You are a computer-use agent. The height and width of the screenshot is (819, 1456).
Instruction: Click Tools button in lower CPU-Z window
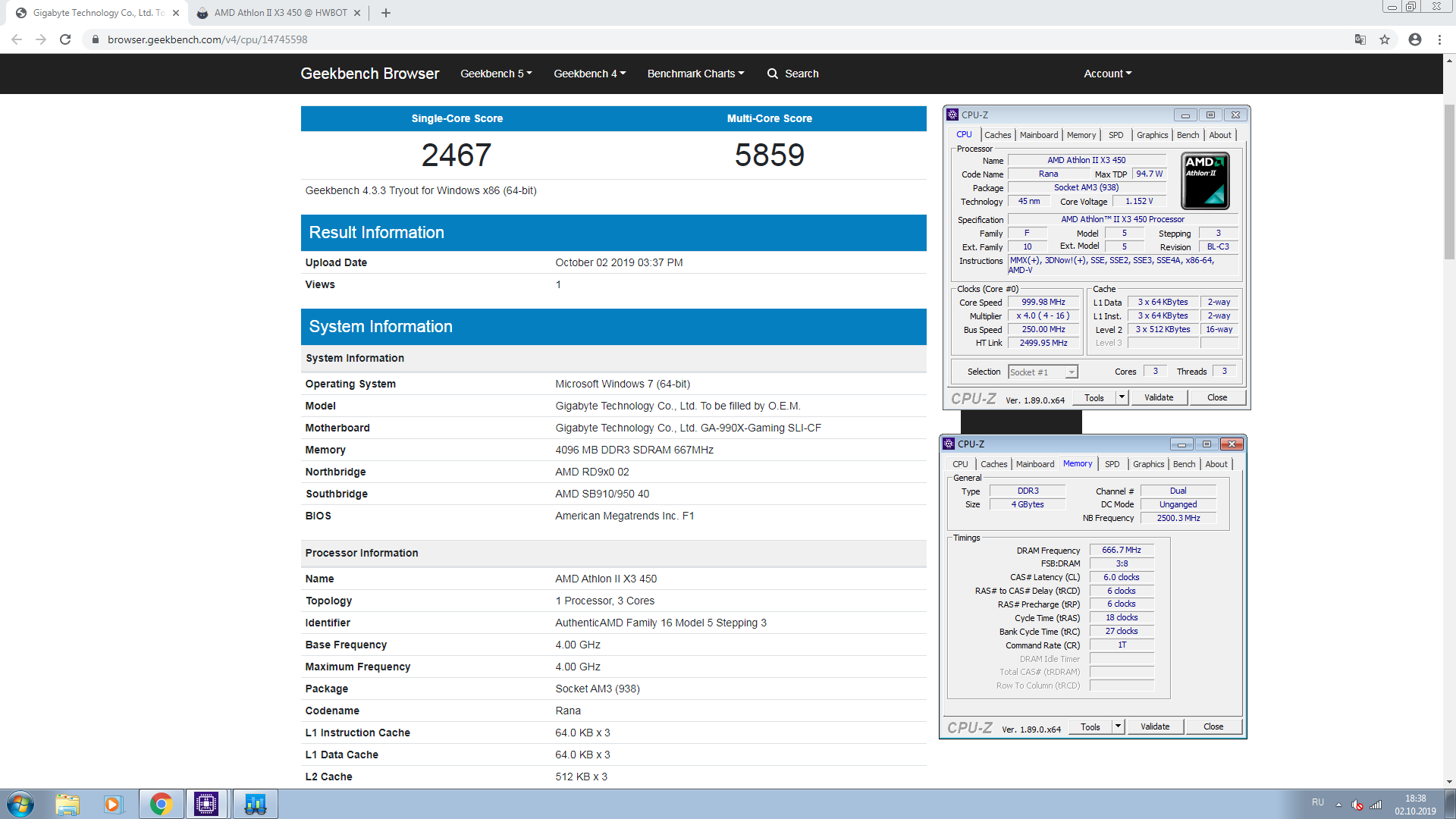1090,726
